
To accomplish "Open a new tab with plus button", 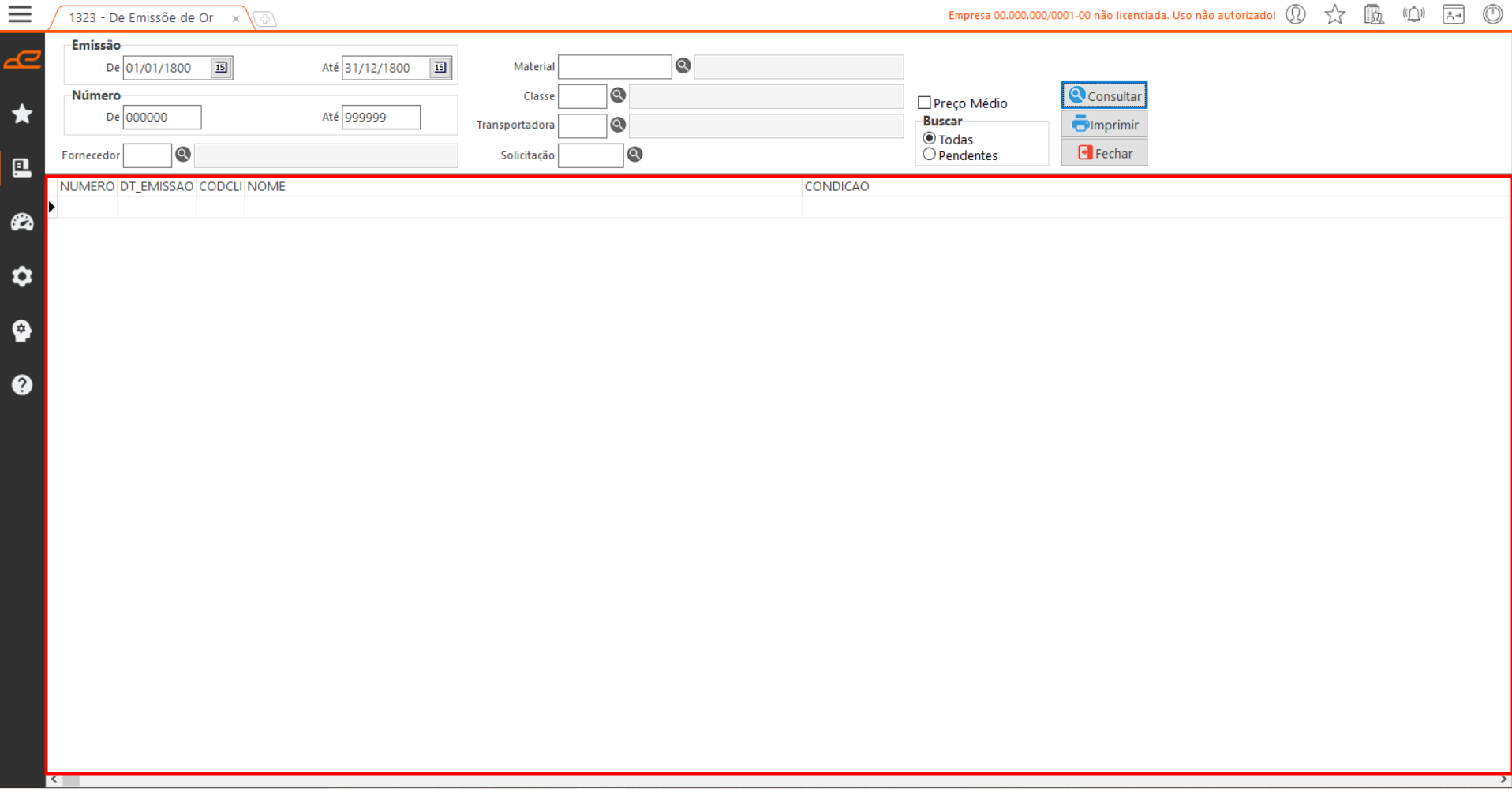I will (265, 19).
